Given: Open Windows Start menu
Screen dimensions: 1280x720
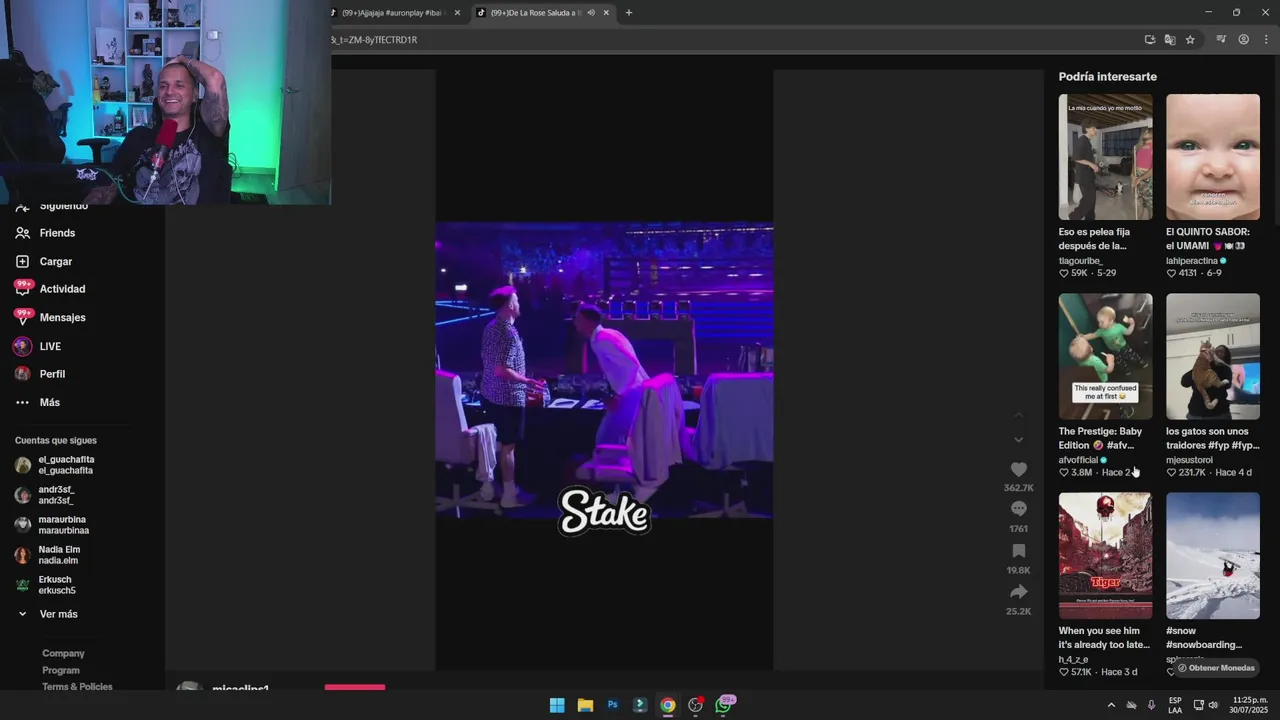Looking at the screenshot, I should coord(557,705).
